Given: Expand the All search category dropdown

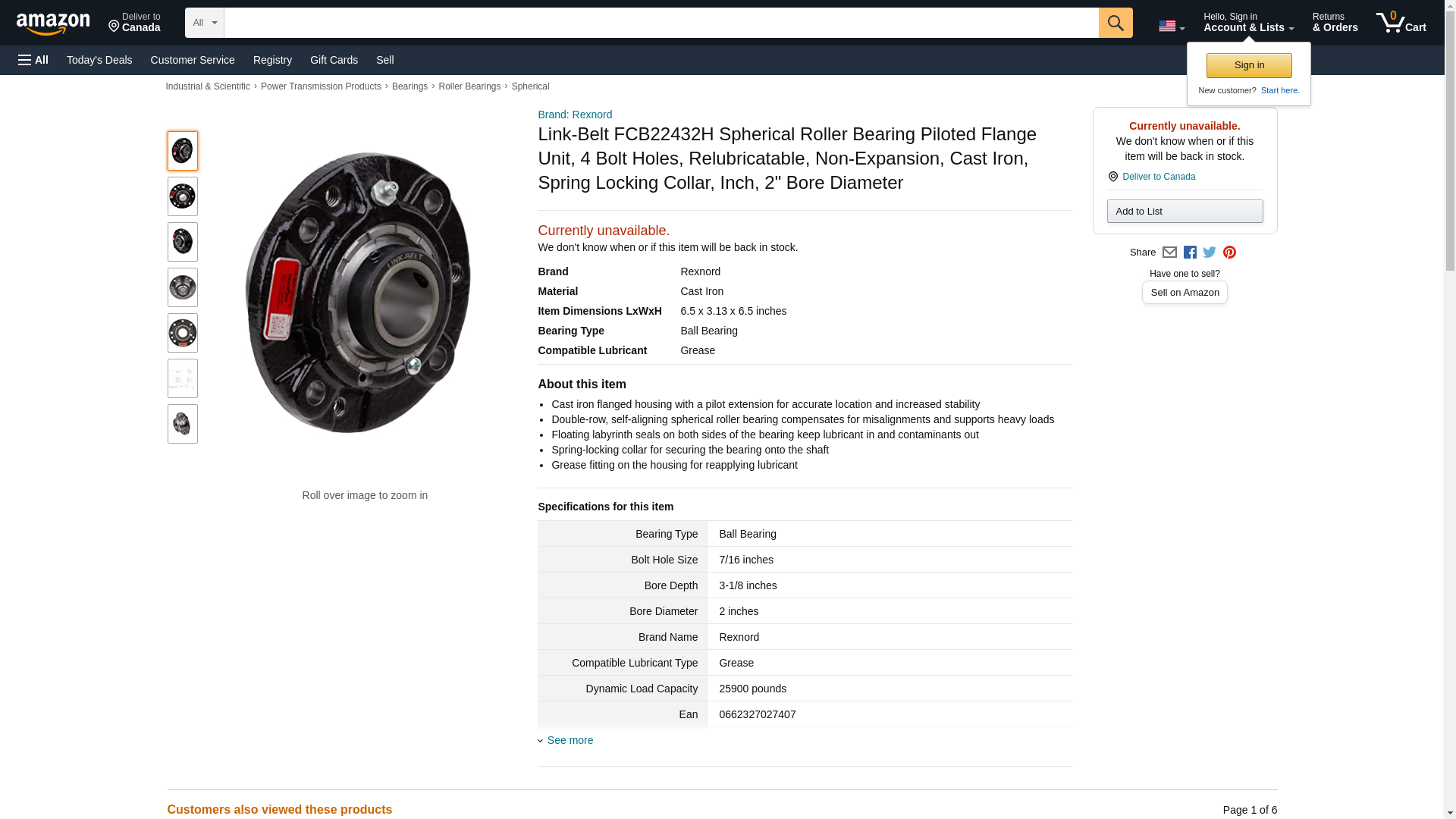Looking at the screenshot, I should (204, 23).
